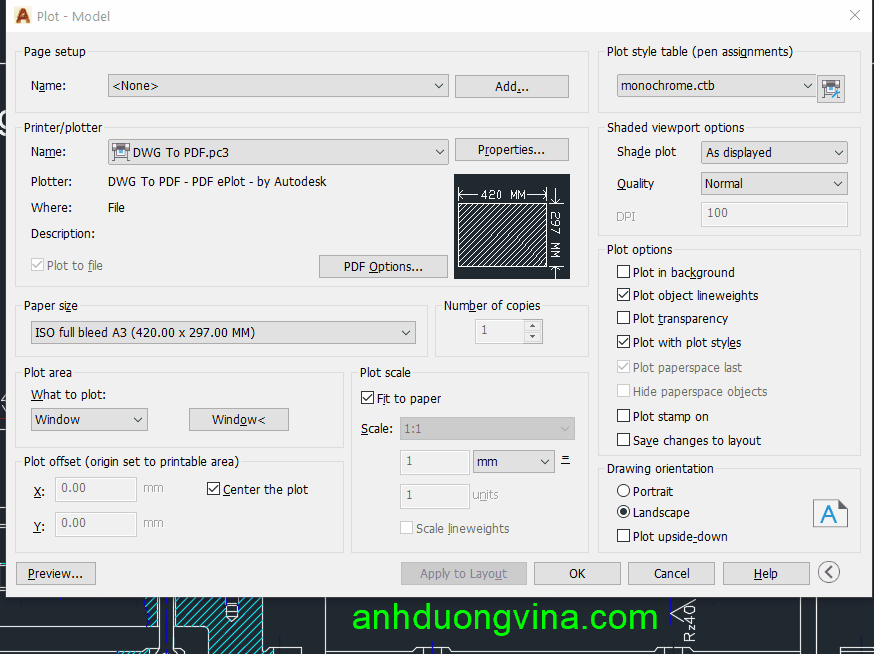Open printer Properties button

pyautogui.click(x=511, y=150)
